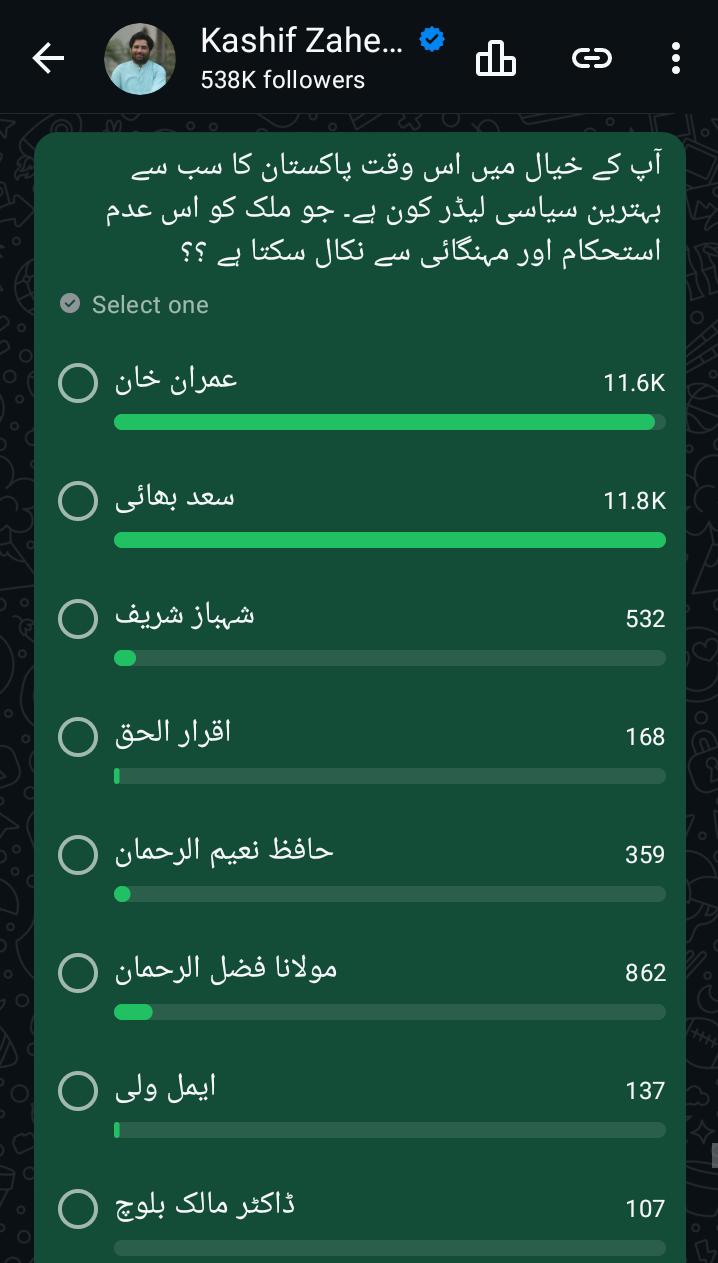Open the poll/chart icon in header
718x1263 pixels.
[495, 59]
